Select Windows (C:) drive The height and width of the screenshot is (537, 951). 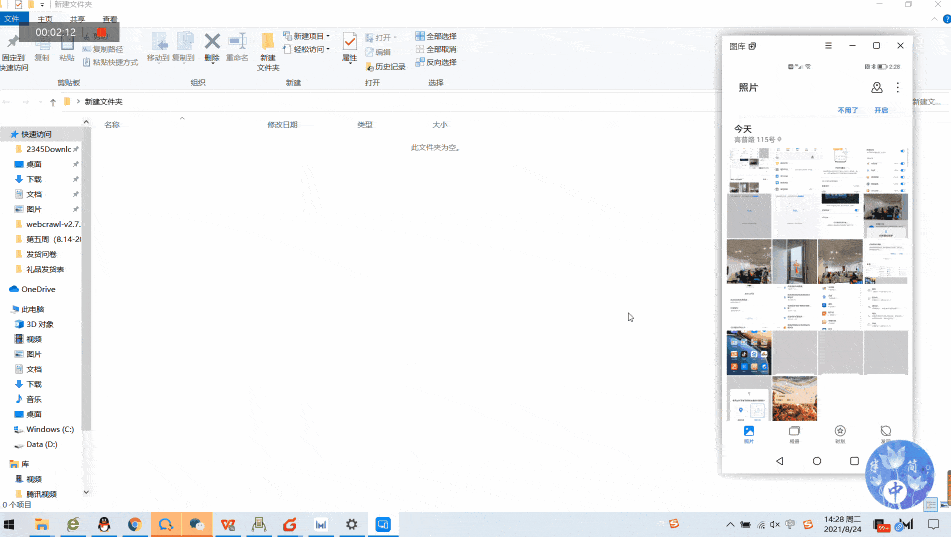click(x=45, y=429)
